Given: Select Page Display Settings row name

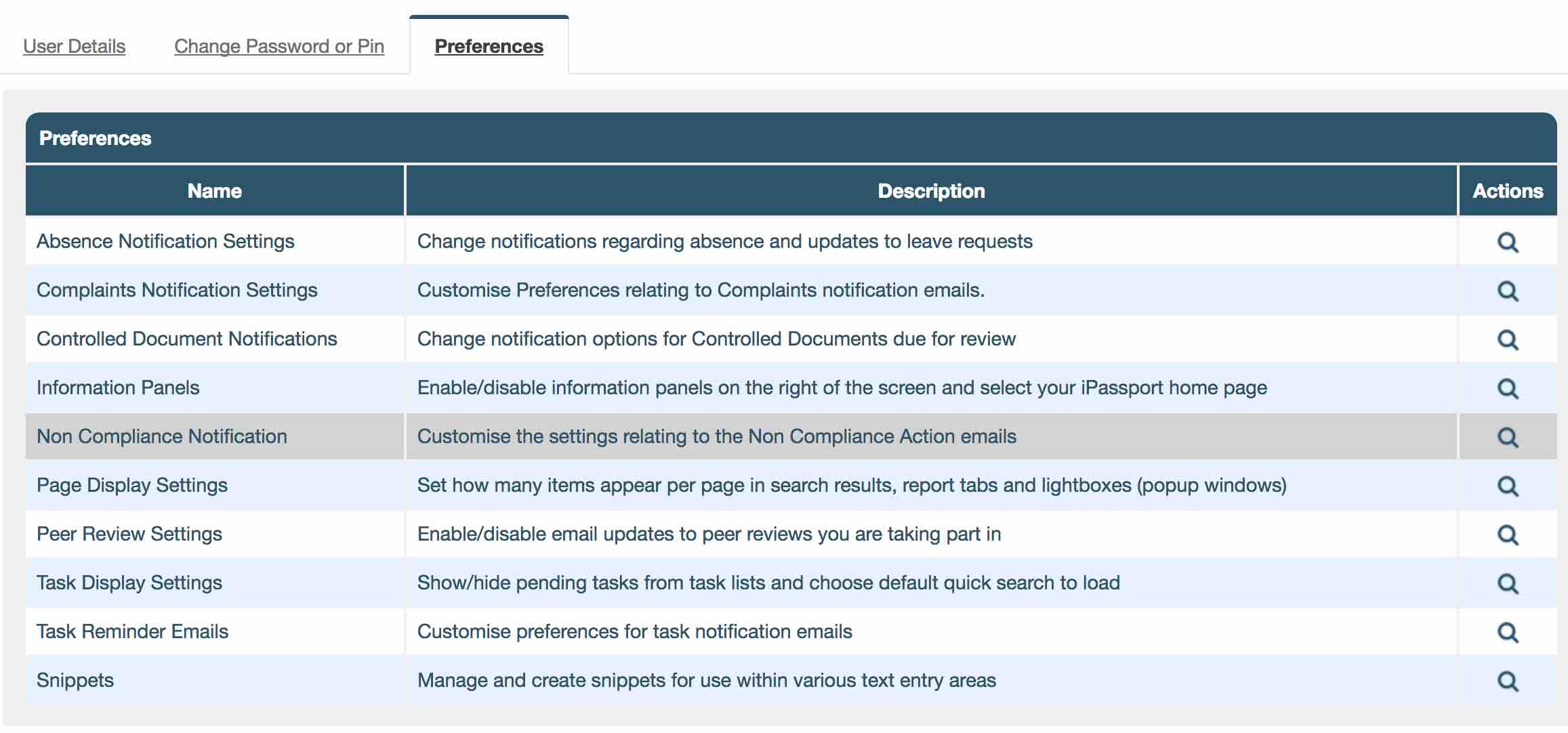Looking at the screenshot, I should tap(132, 485).
